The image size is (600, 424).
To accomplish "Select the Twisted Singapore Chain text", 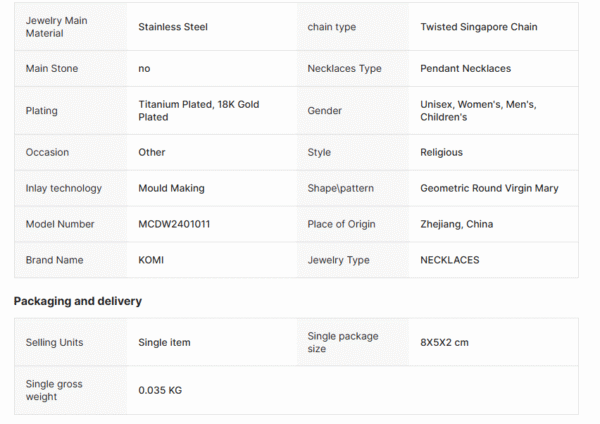I will (x=478, y=27).
